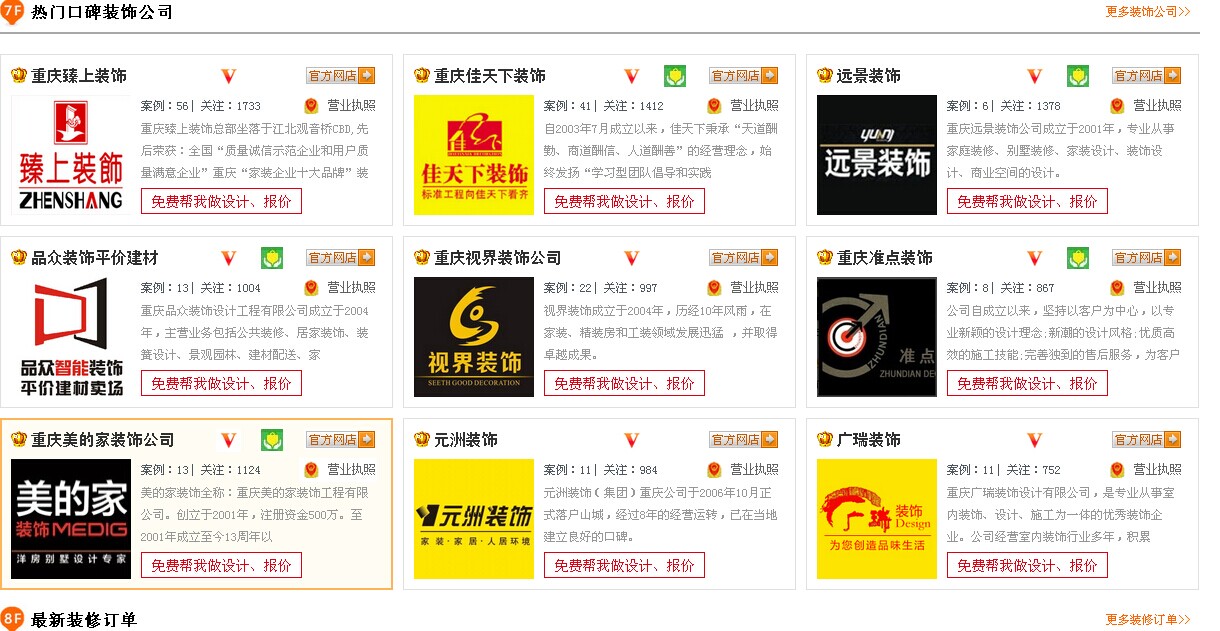
Task: Click the 营业执照 link under 重庆准点装饰
Action: 1157,288
